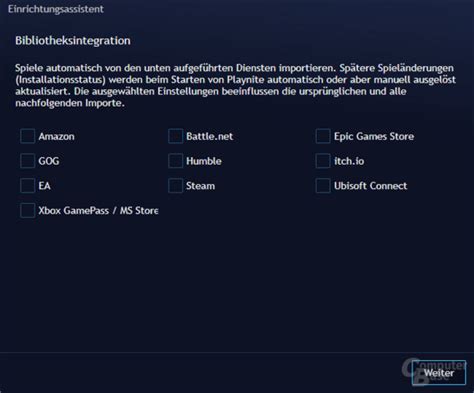Image resolution: width=474 pixels, height=393 pixels.
Task: Select the Humble integration checkbox
Action: [x=175, y=161]
